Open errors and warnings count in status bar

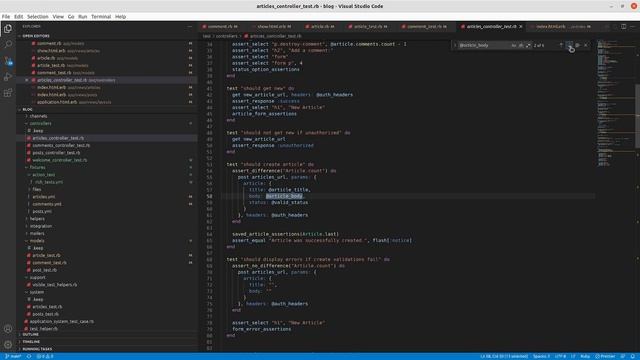[45, 356]
